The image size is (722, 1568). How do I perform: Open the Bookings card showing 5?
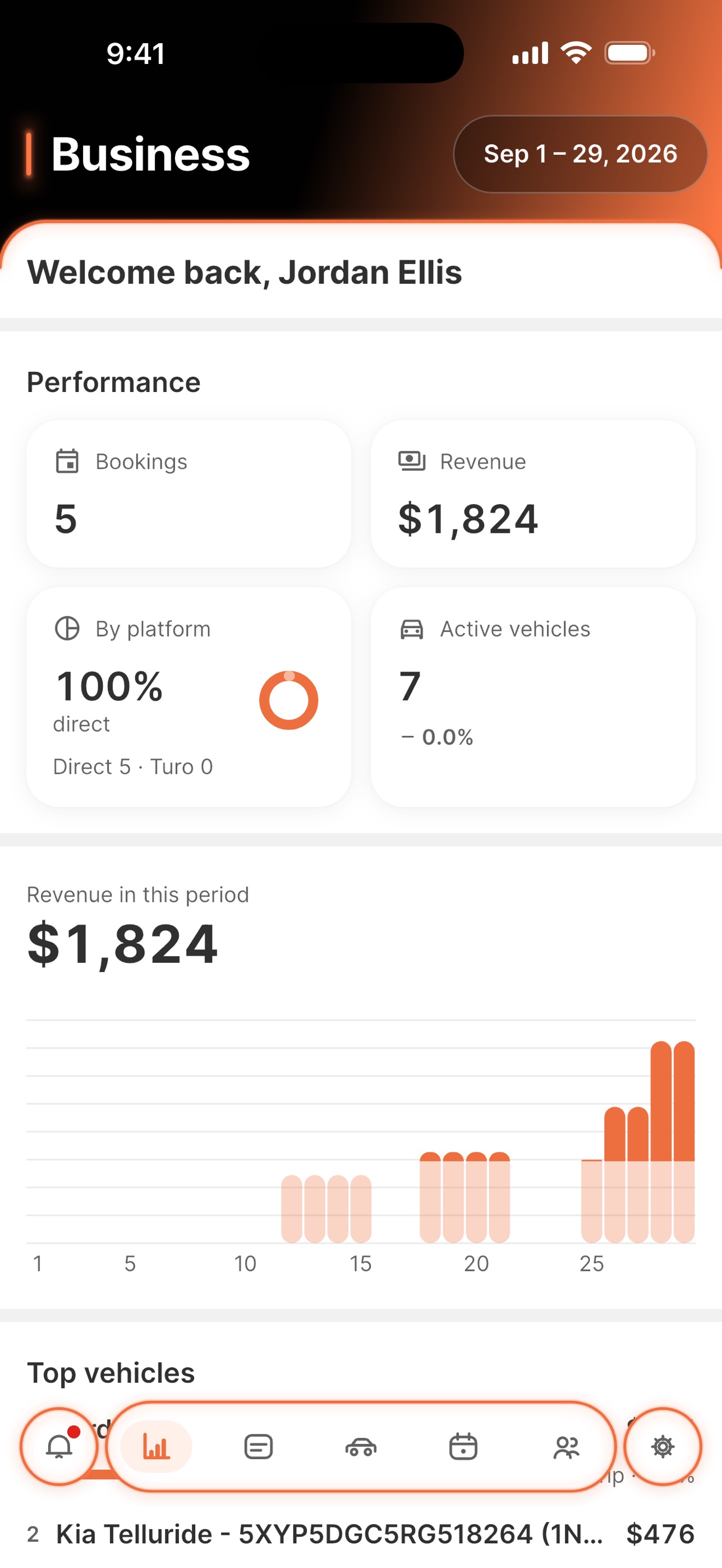click(188, 494)
